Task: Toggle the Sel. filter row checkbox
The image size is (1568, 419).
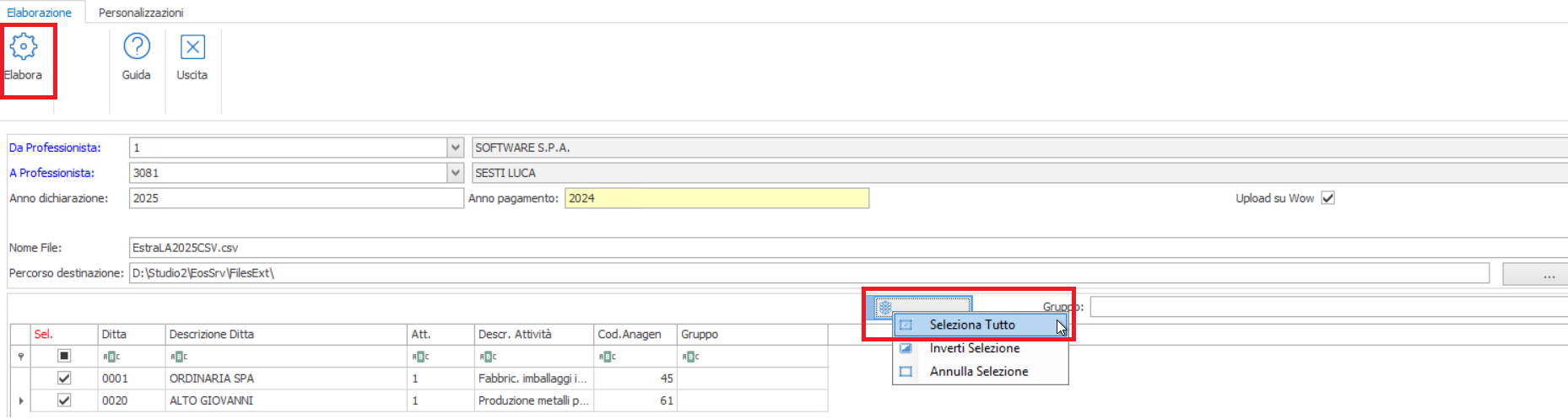Action: [x=64, y=356]
